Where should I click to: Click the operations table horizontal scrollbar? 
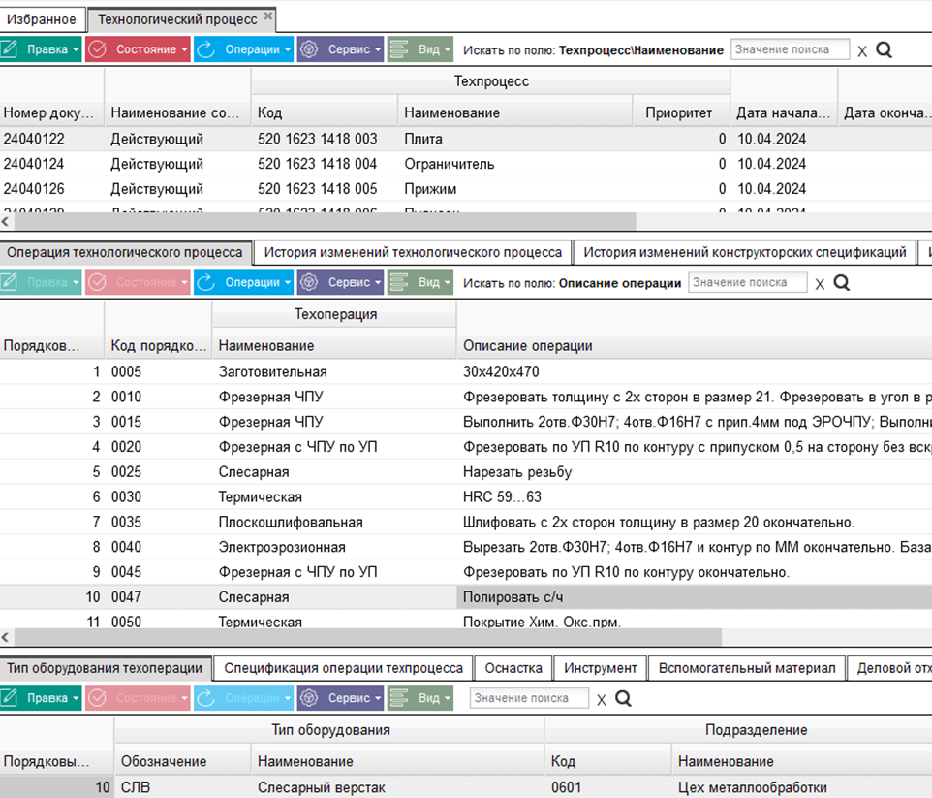[x=369, y=638]
